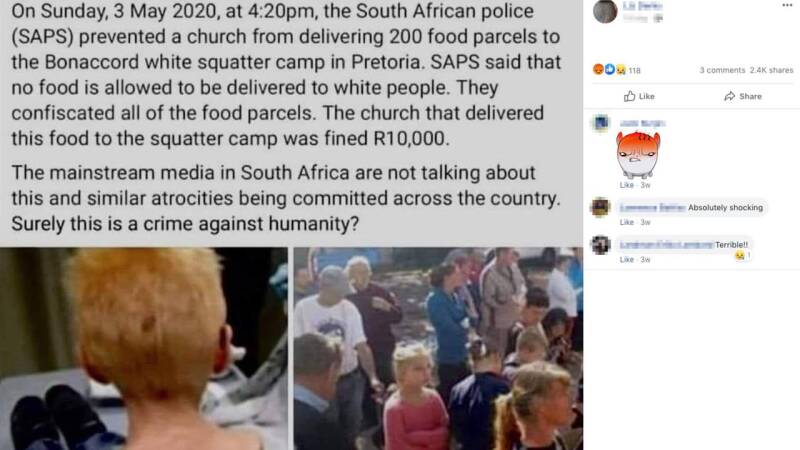This screenshot has height=450, width=800.
Task: Like the sticker comment
Action: tap(627, 185)
